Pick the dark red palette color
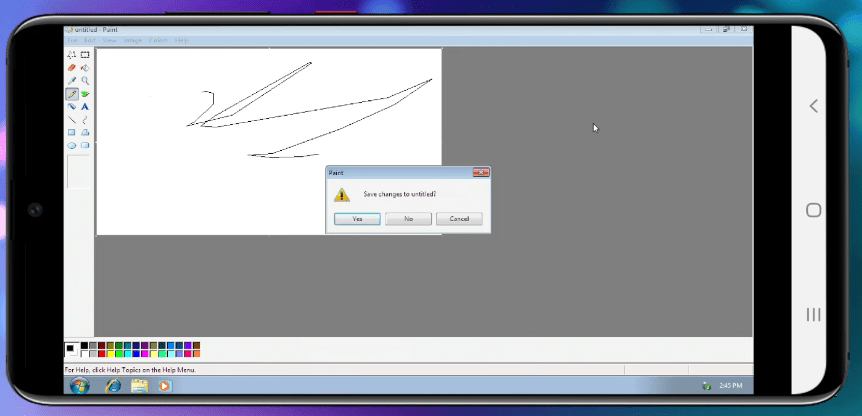This screenshot has width=862, height=416. [101, 346]
